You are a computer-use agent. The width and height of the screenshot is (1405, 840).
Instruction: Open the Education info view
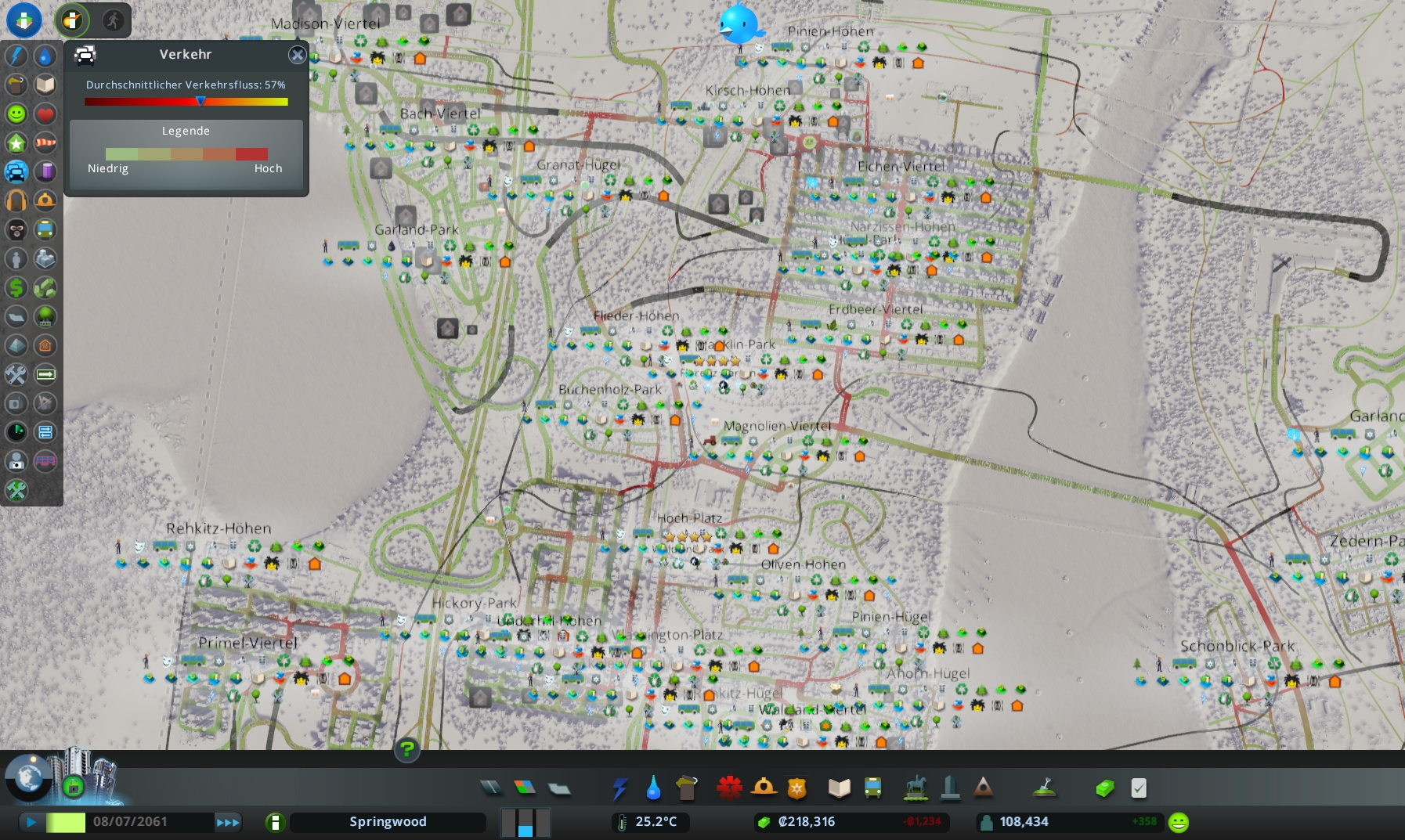pos(45,85)
